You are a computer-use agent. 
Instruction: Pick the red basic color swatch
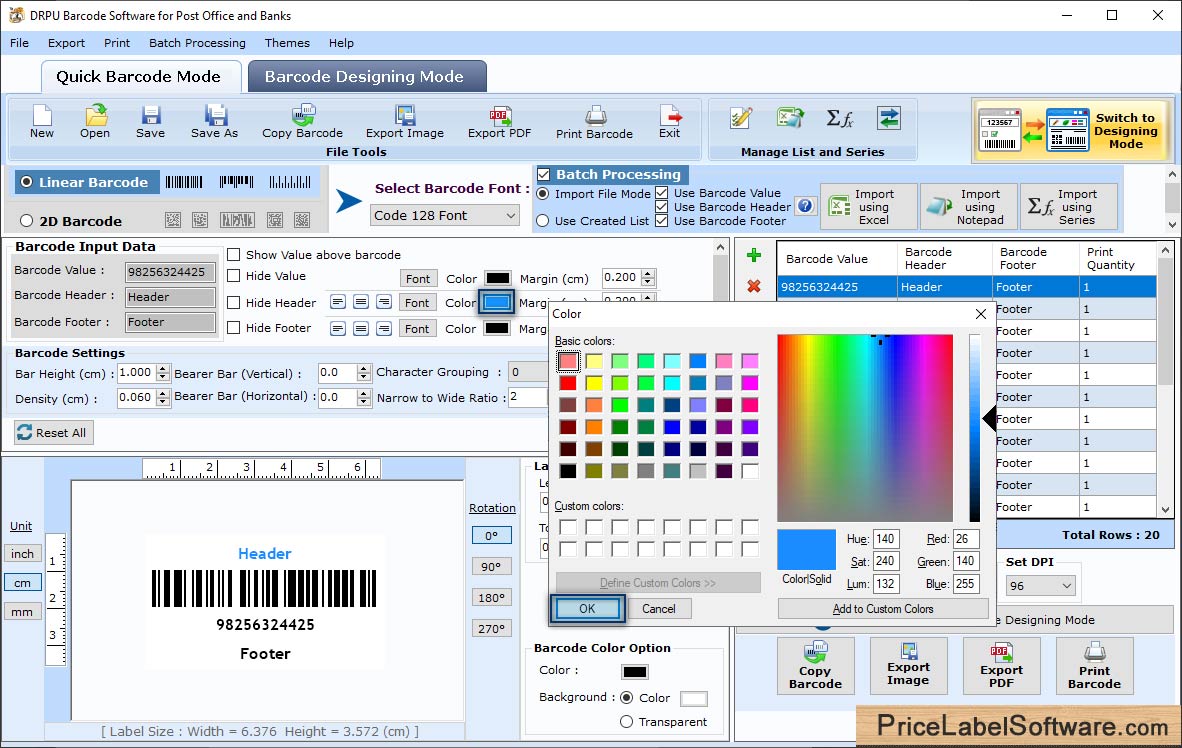point(568,383)
